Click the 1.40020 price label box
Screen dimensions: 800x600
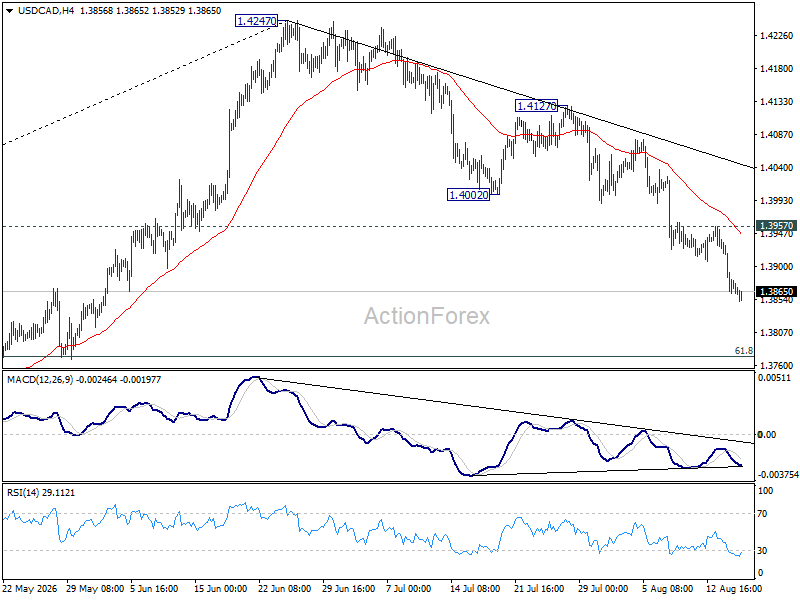tap(468, 194)
